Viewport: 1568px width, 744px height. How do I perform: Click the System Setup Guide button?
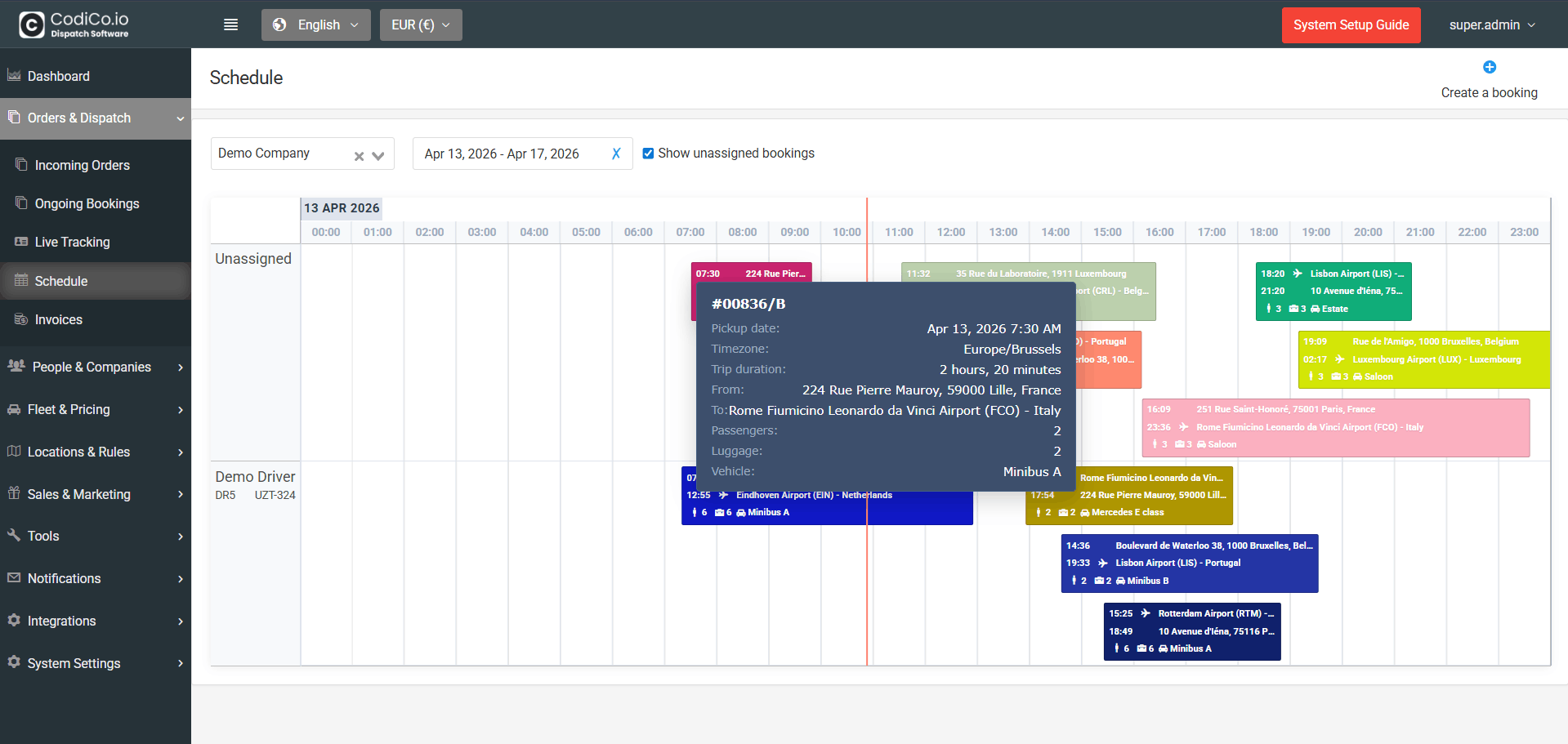[x=1351, y=25]
